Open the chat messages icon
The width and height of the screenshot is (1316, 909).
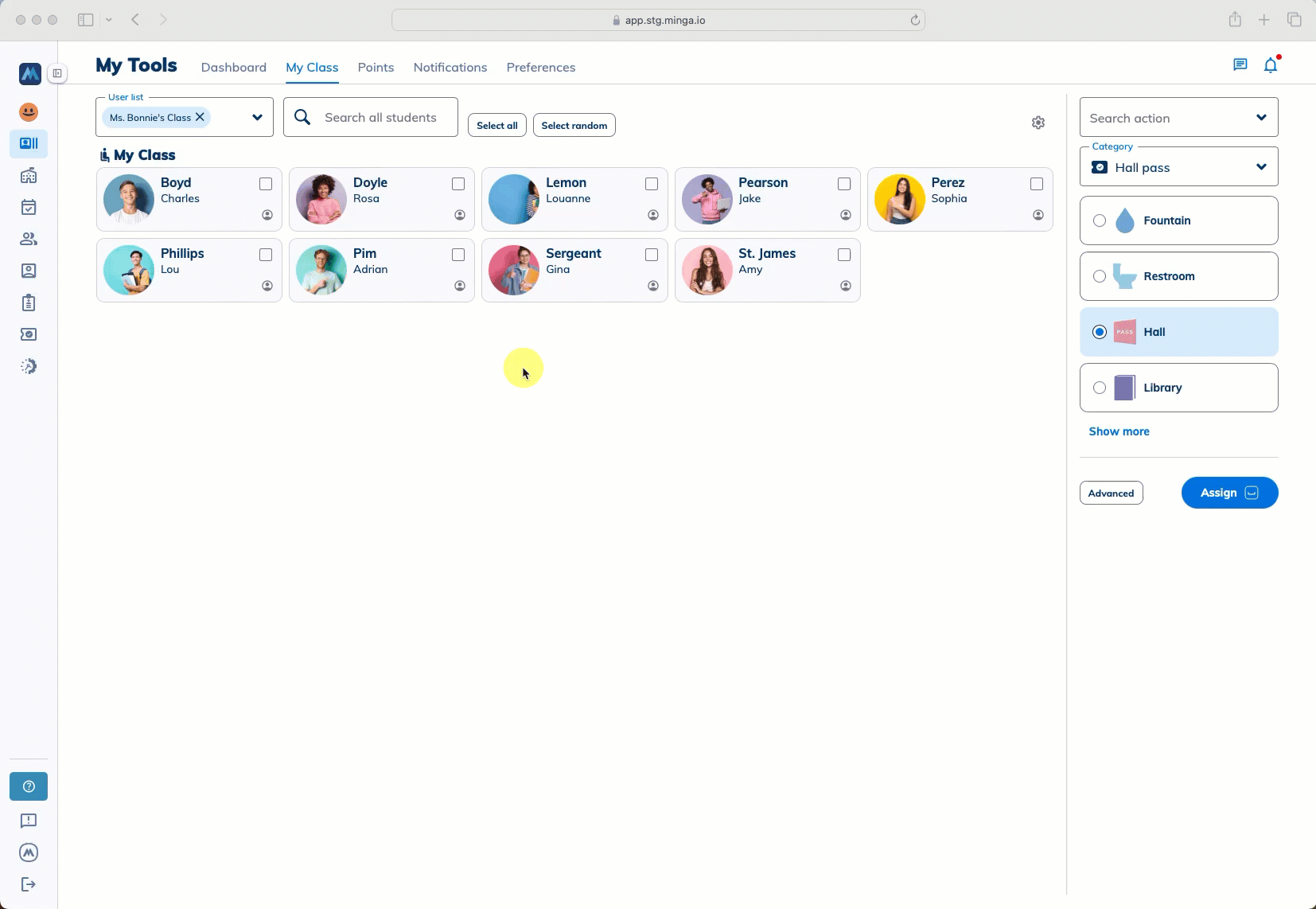1240,65
